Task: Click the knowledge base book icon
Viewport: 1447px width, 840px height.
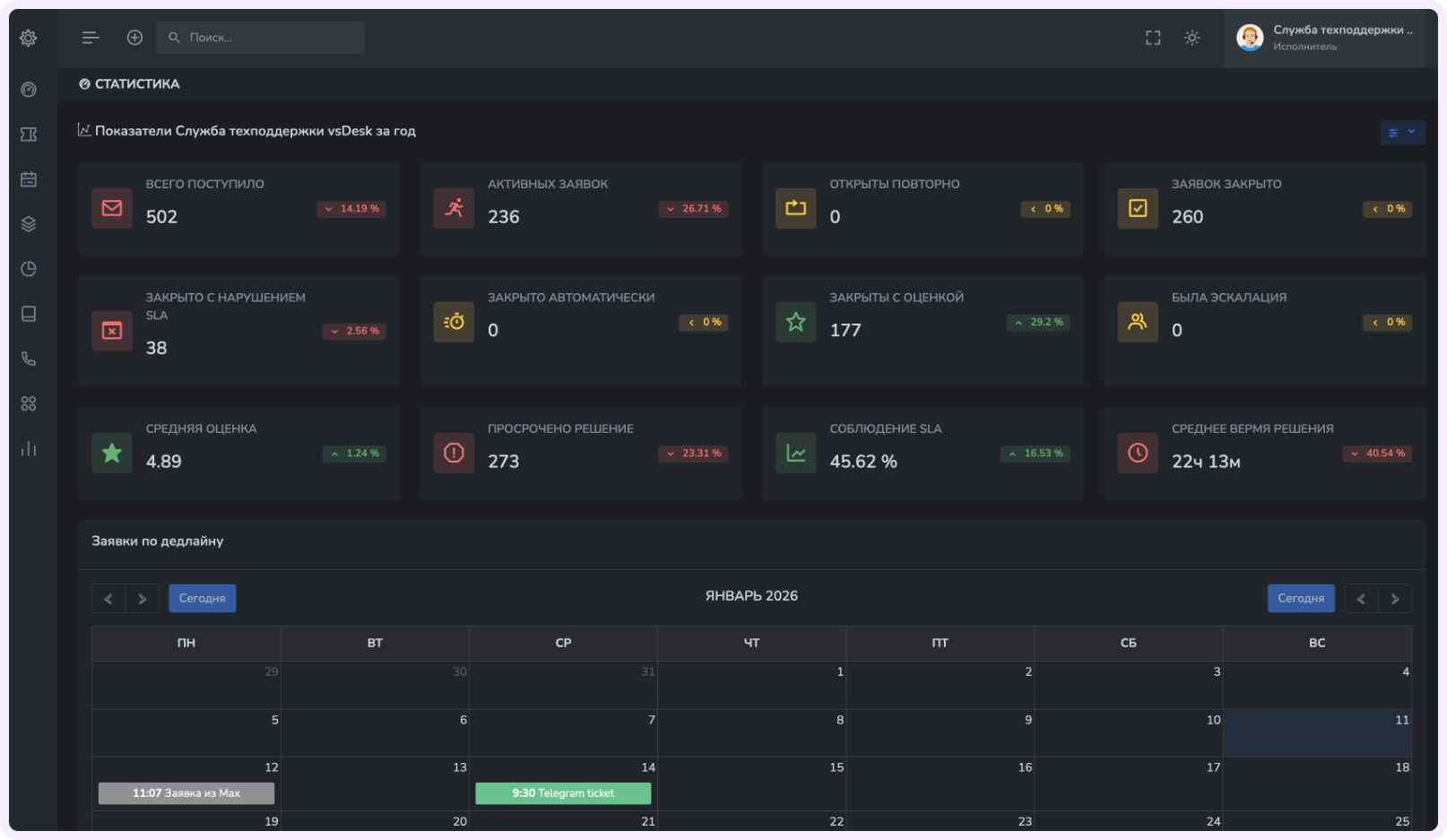Action: coord(29,314)
